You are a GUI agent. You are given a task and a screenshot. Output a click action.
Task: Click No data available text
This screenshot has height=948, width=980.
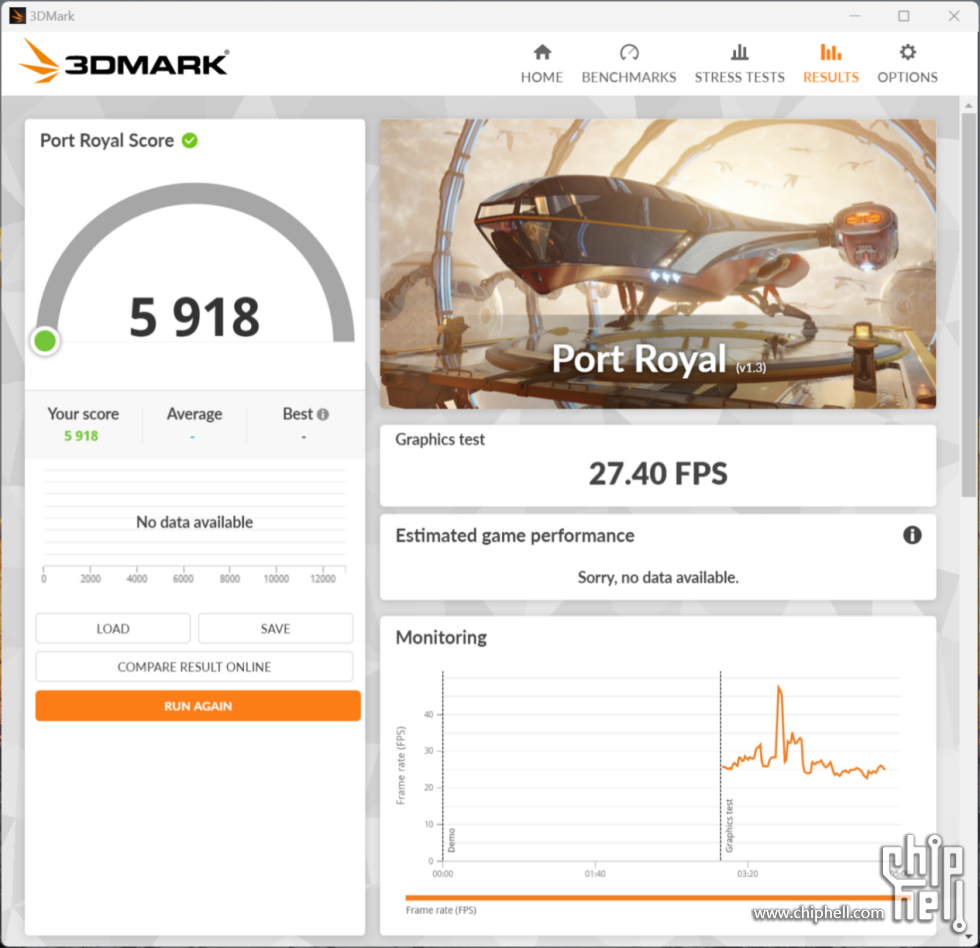point(194,522)
